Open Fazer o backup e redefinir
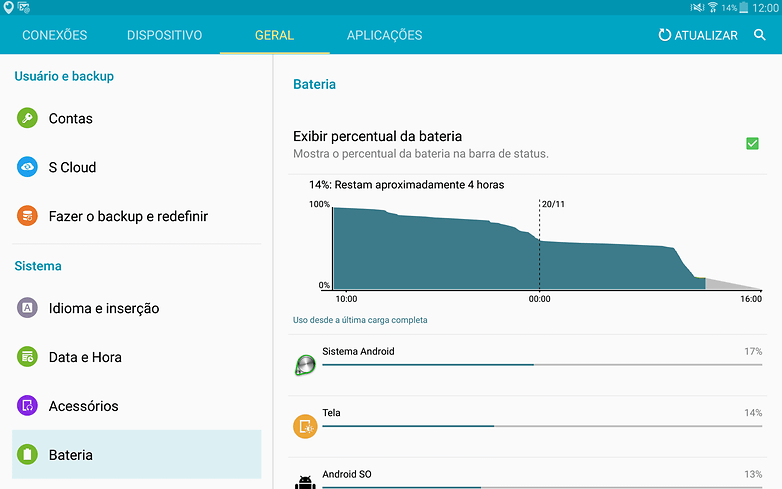The image size is (782, 489). point(137,216)
